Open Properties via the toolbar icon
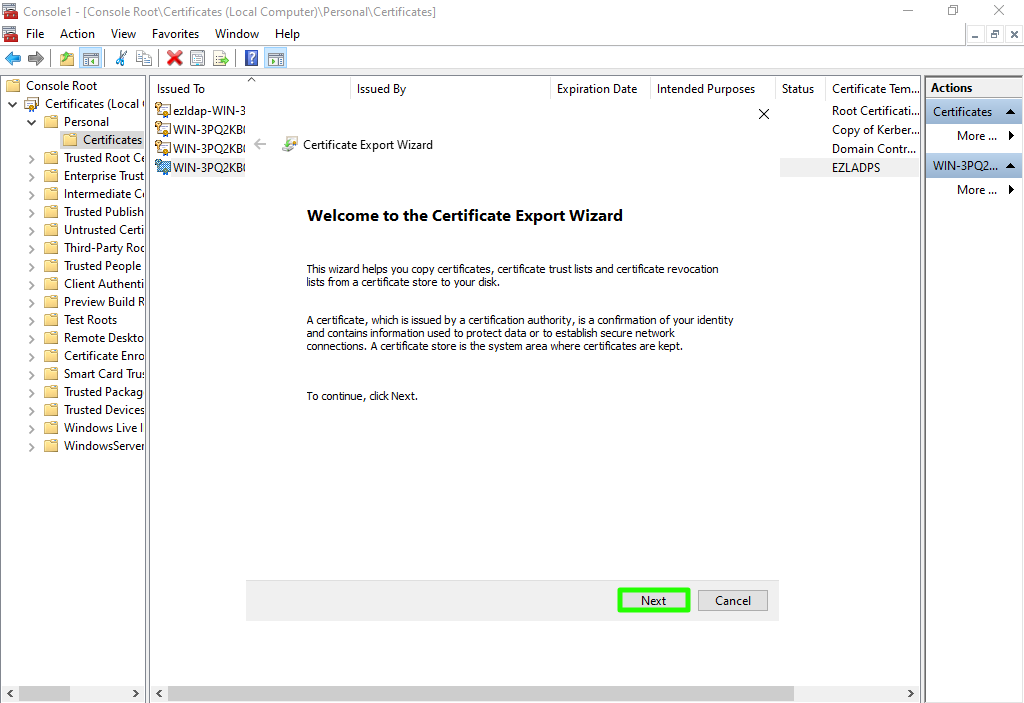 [x=197, y=59]
